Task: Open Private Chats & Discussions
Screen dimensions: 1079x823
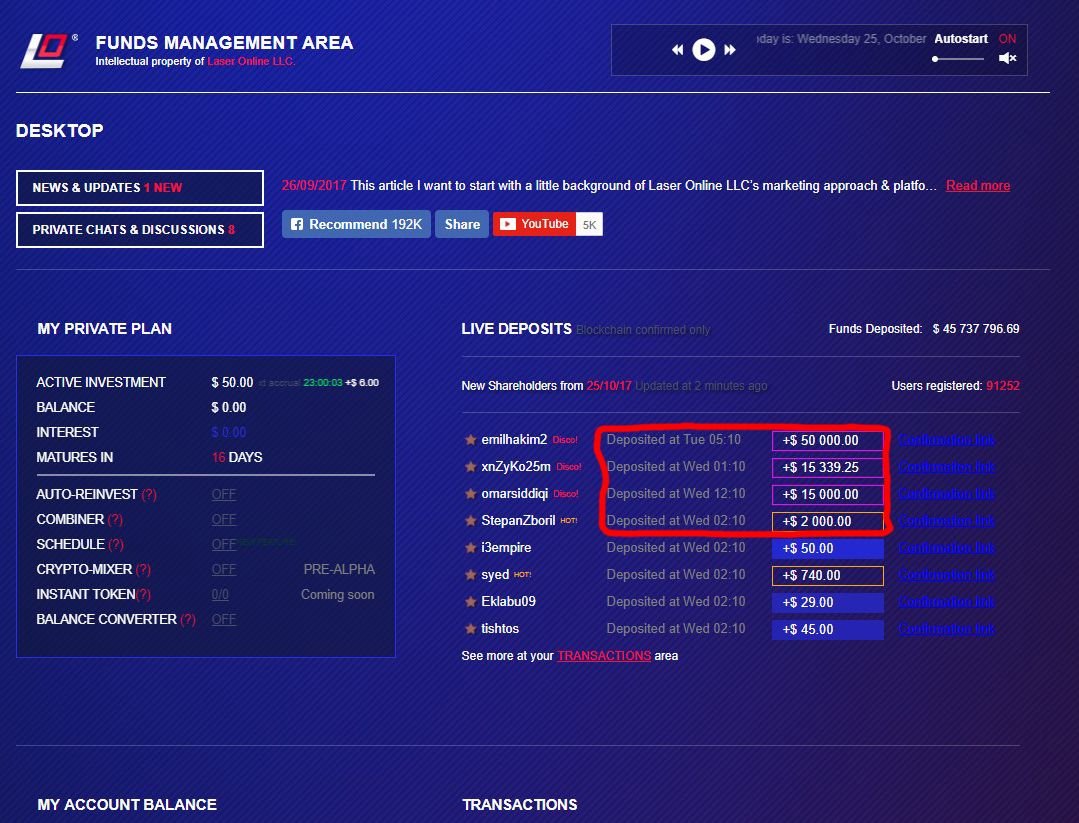Action: [140, 230]
